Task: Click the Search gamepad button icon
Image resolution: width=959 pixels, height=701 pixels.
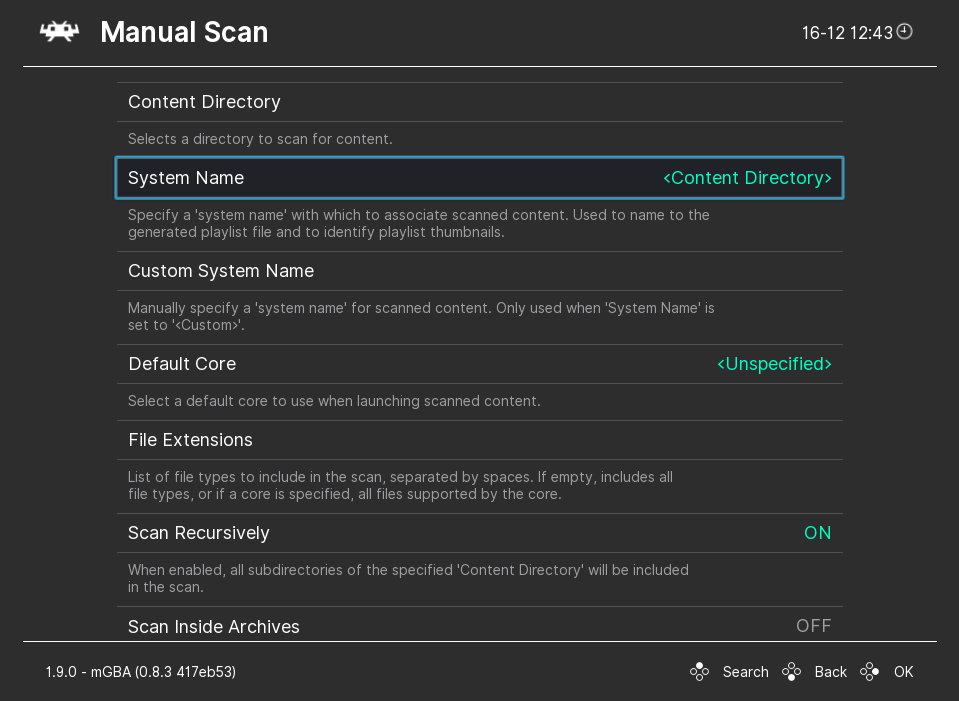Action: [700, 672]
